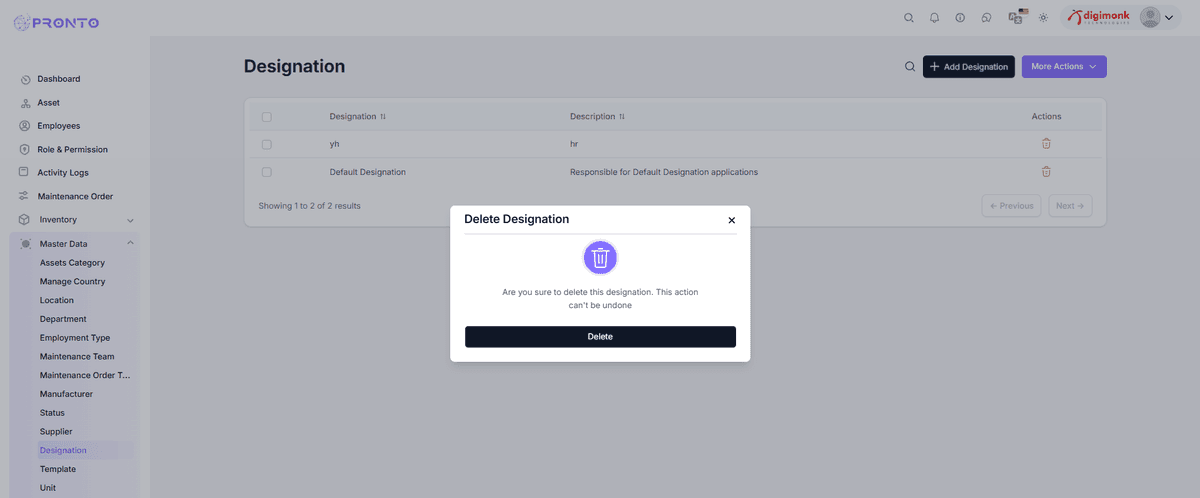Delete the 'yh' designation row
The height and width of the screenshot is (498, 1200).
(1046, 144)
